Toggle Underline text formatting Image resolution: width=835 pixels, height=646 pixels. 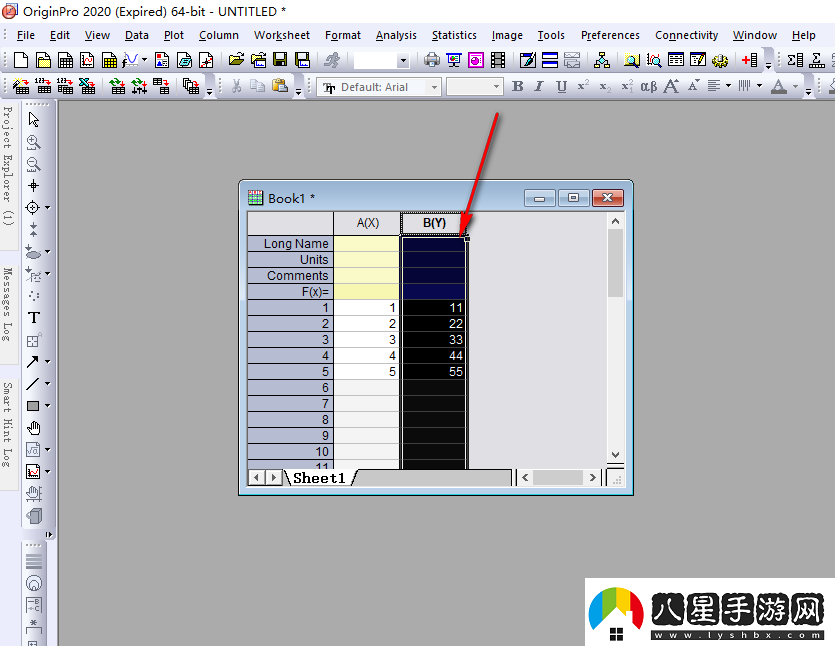pyautogui.click(x=561, y=87)
